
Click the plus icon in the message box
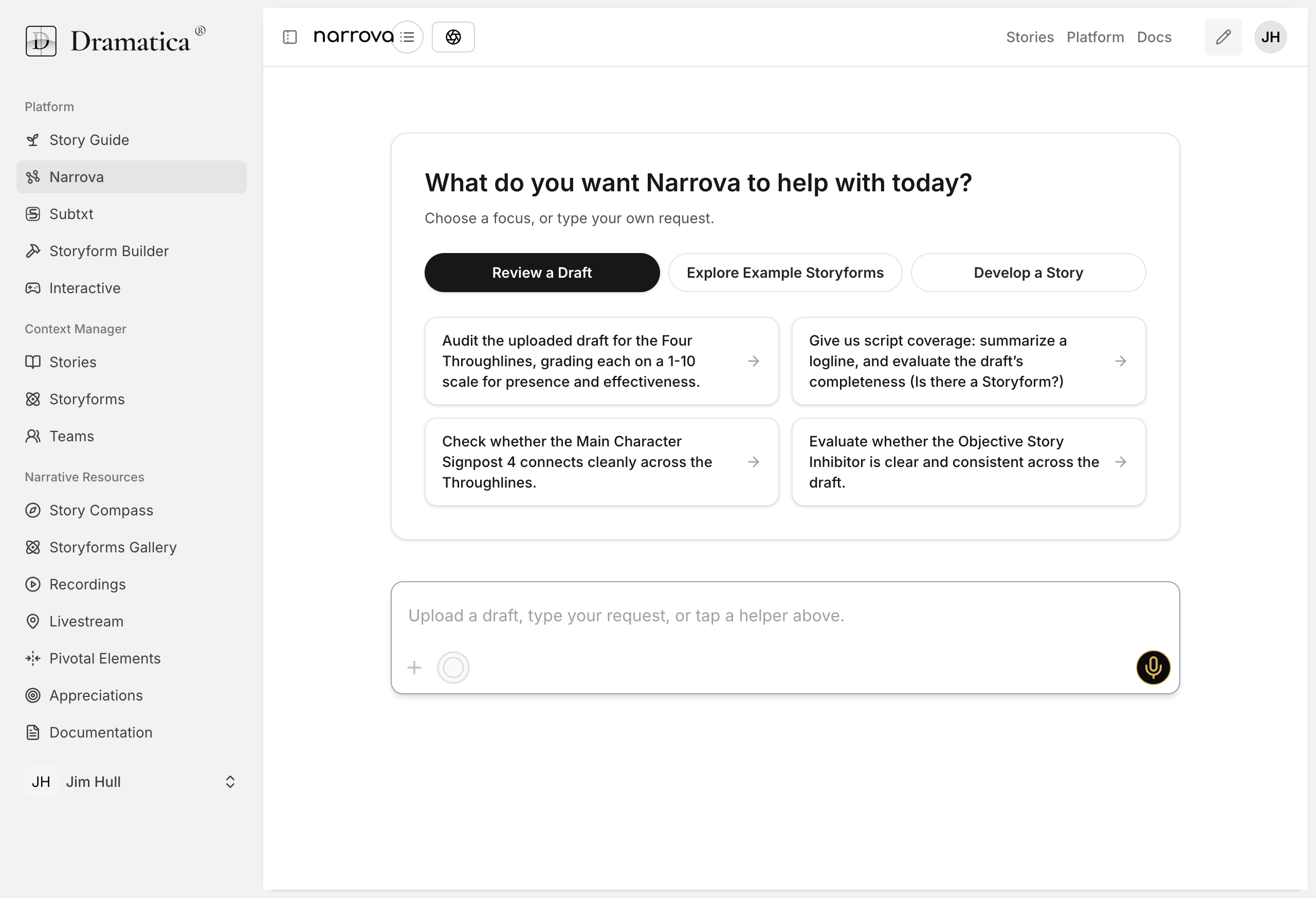coord(414,668)
